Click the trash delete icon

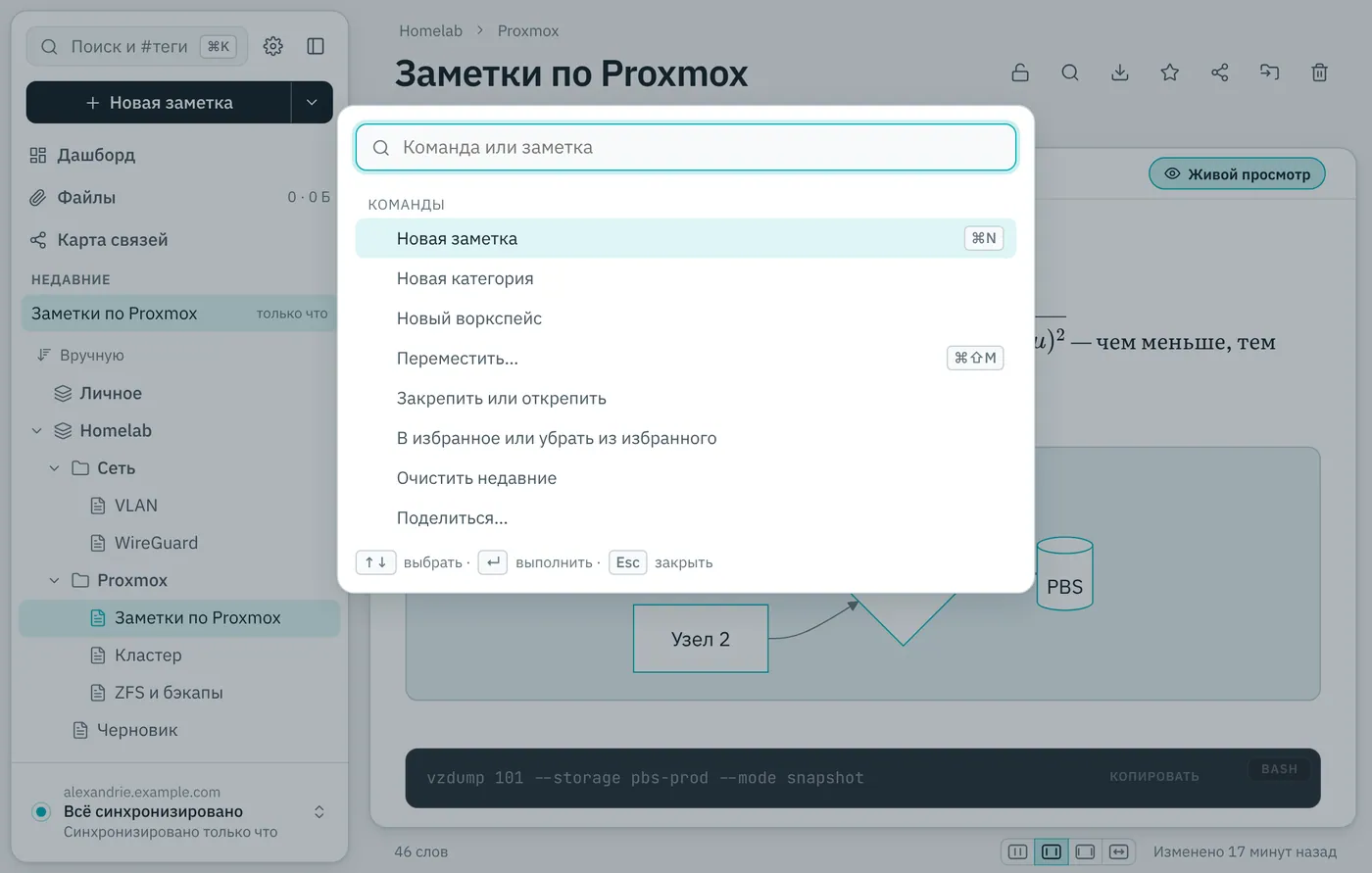[1320, 73]
